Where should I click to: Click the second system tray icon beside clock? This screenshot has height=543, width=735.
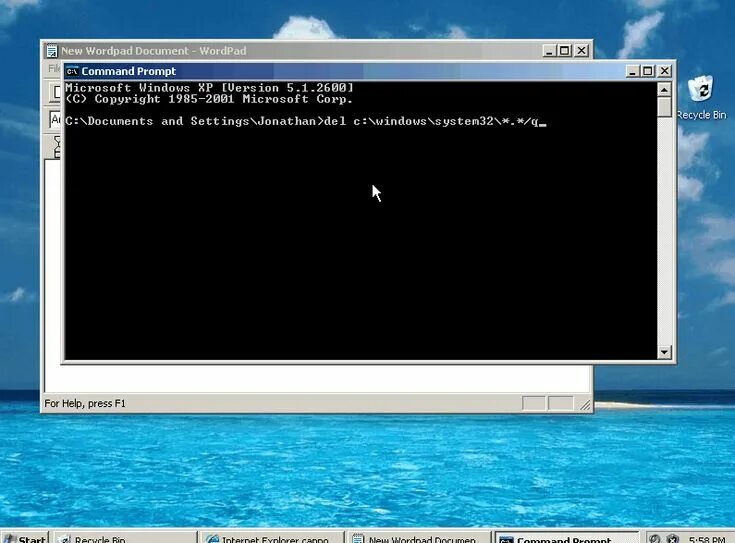pyautogui.click(x=673, y=539)
